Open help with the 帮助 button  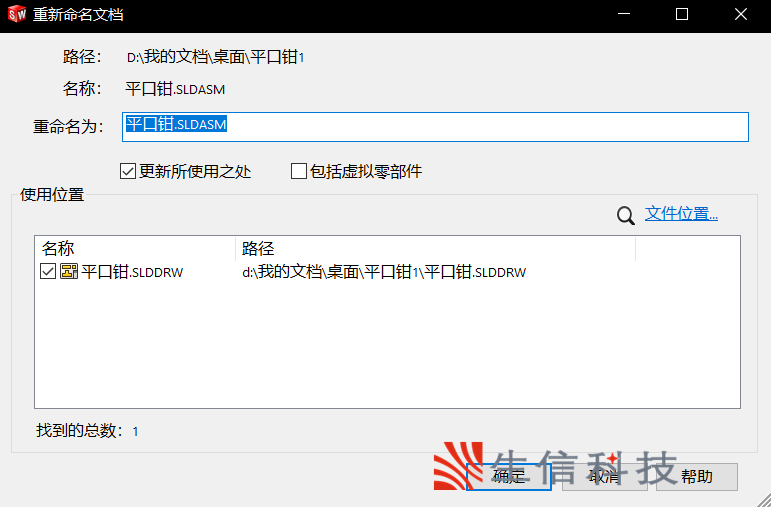[x=697, y=477]
